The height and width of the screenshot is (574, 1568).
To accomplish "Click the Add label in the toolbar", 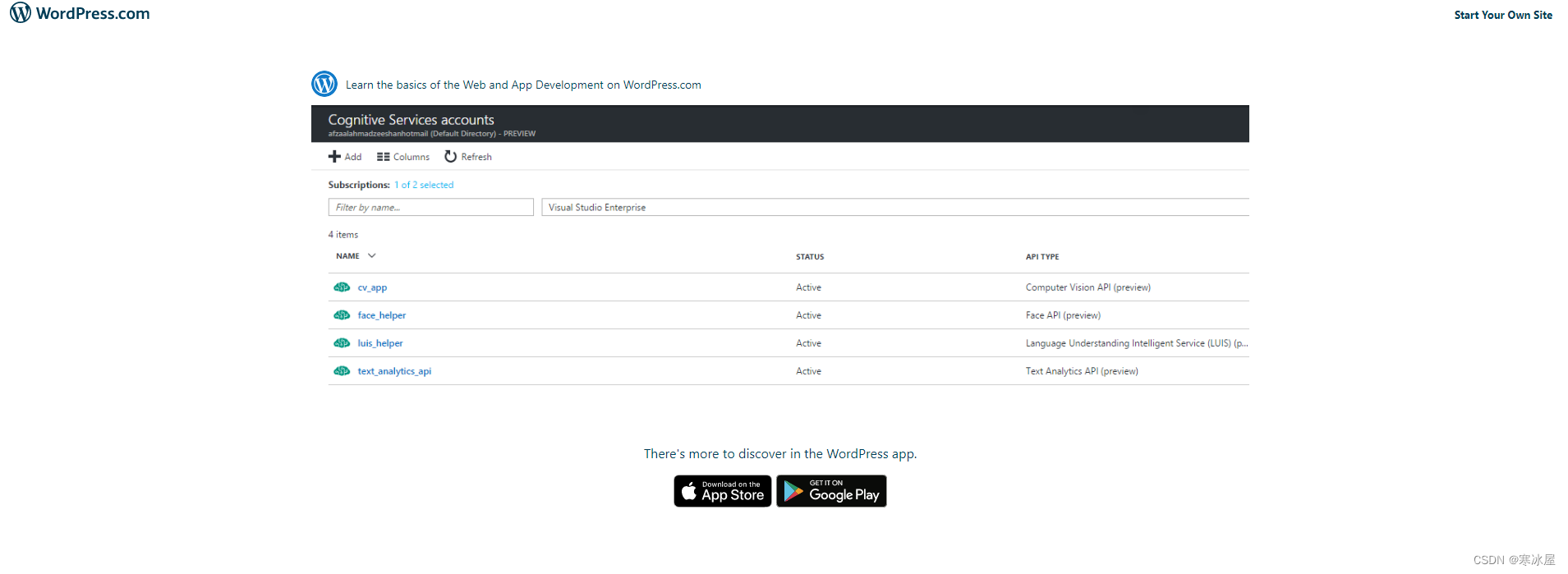I will click(353, 157).
